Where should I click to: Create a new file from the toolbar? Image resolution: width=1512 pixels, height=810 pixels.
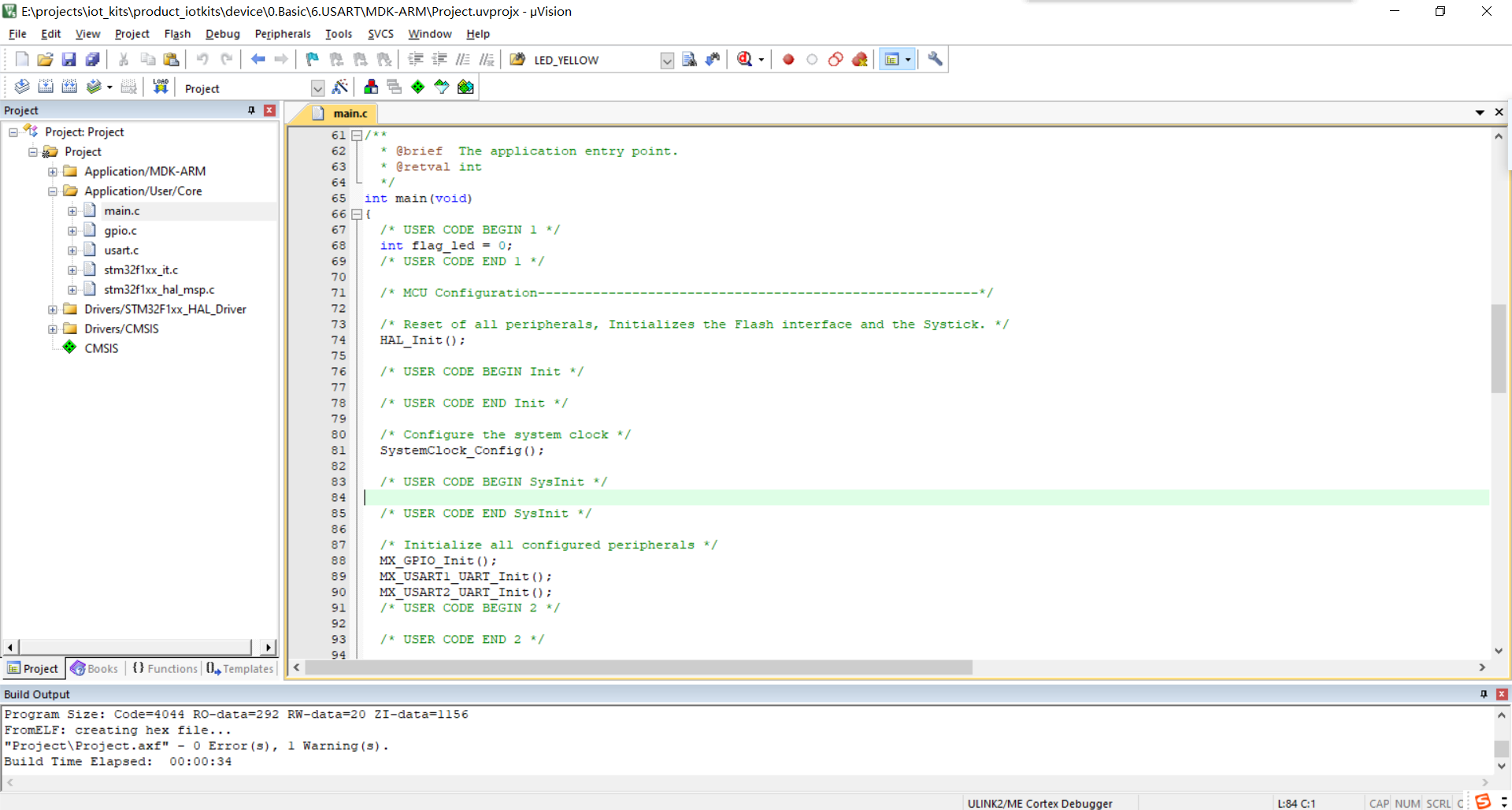22,59
